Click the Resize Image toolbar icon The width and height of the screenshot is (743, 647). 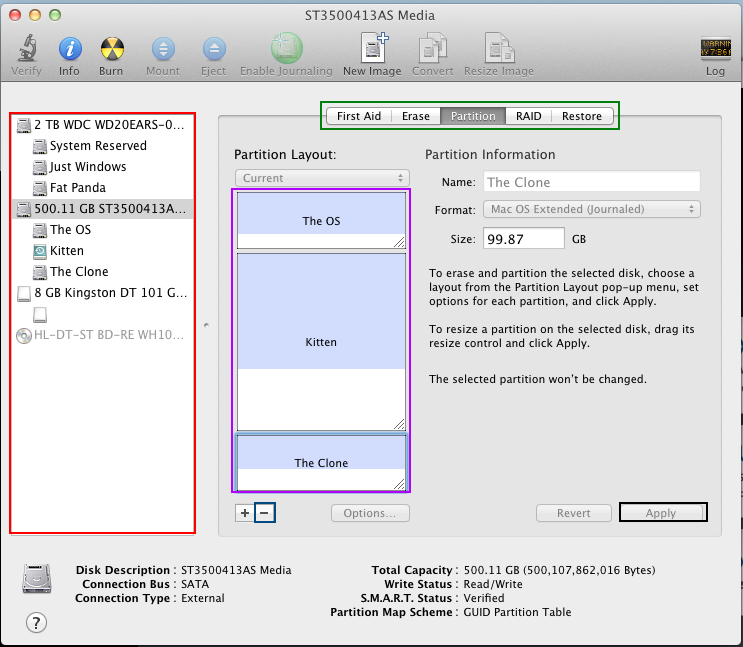(x=499, y=47)
